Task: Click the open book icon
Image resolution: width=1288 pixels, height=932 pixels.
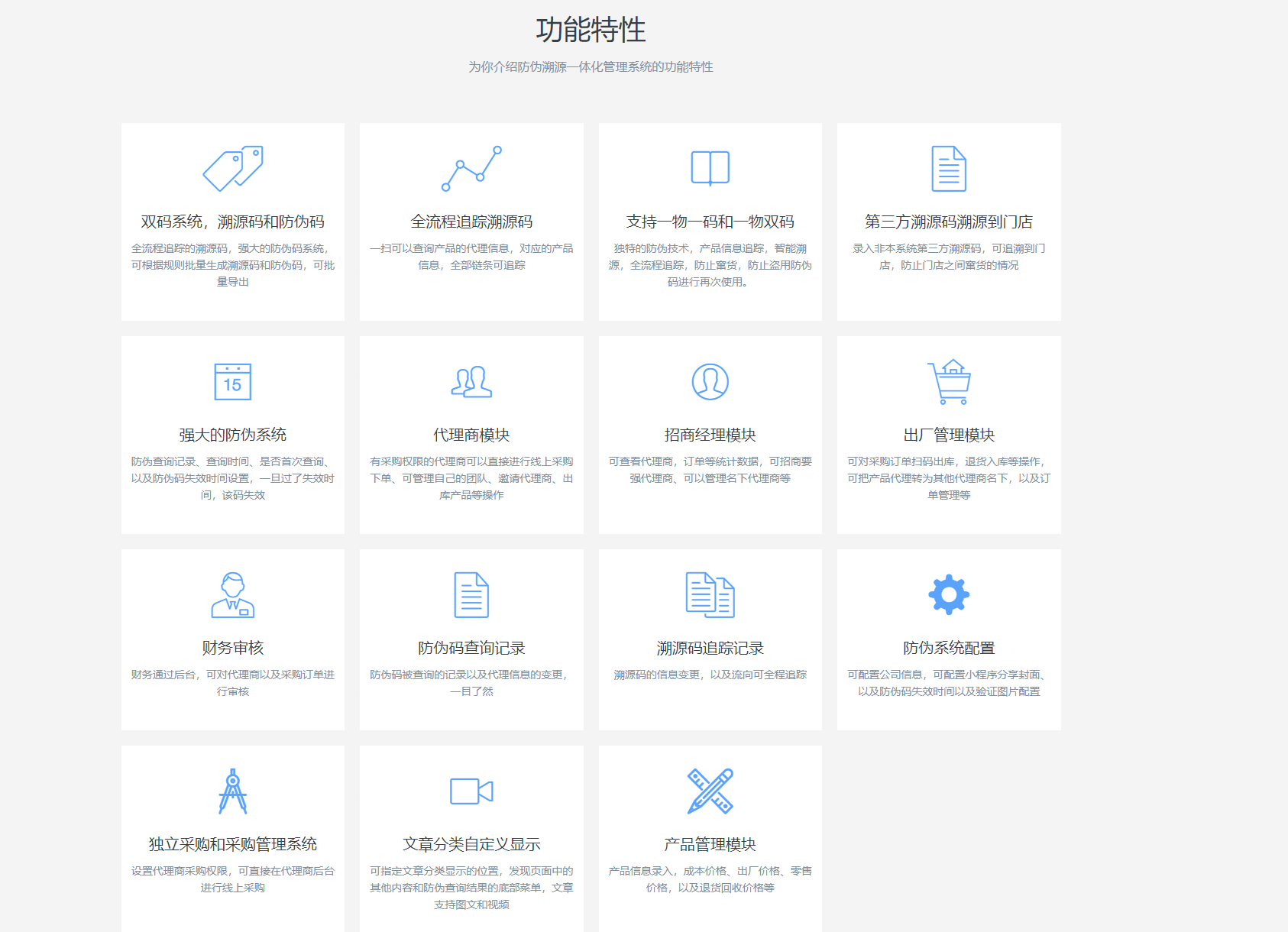Action: [710, 168]
